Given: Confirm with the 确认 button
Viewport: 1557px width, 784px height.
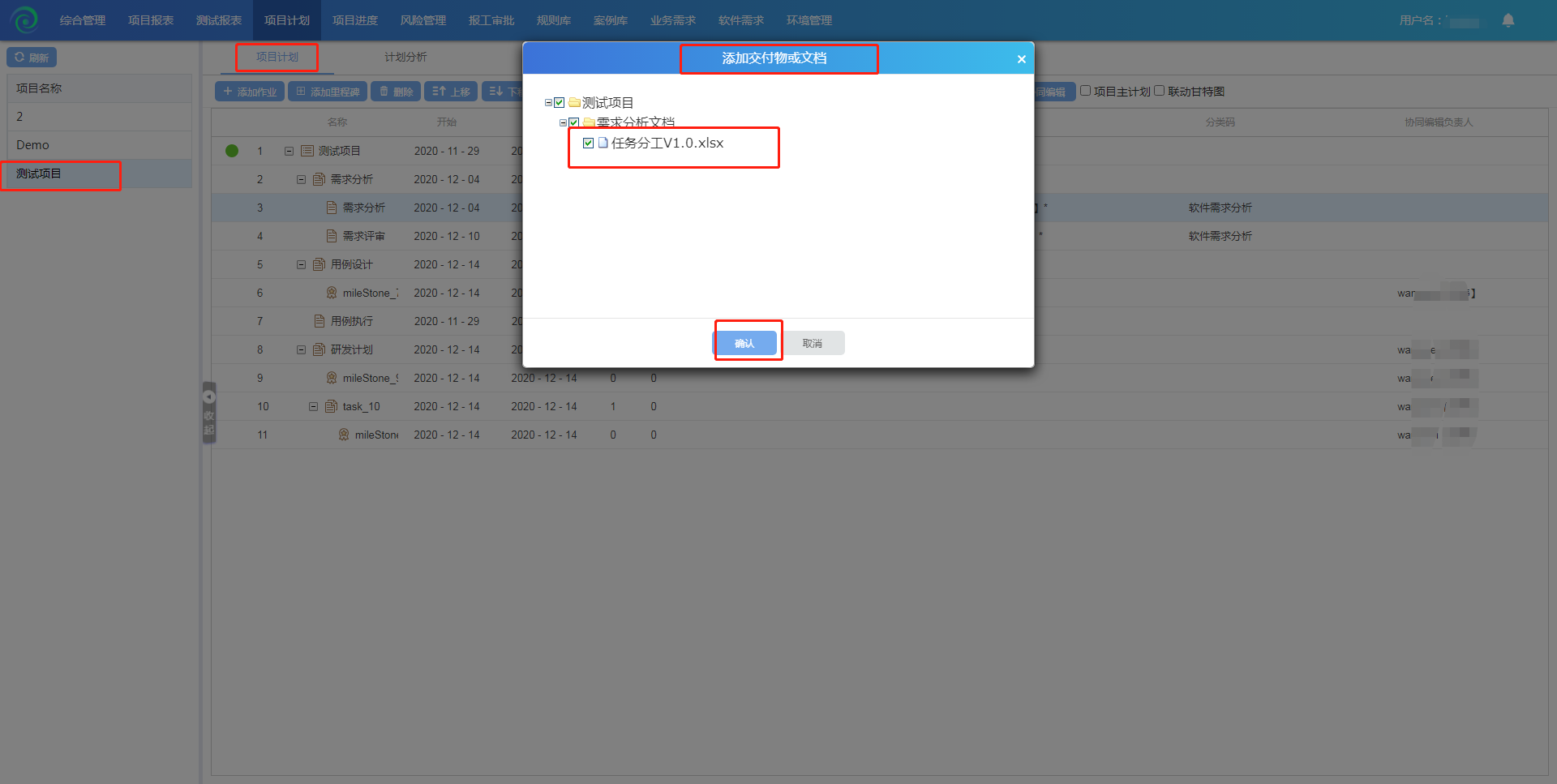Looking at the screenshot, I should tap(744, 343).
